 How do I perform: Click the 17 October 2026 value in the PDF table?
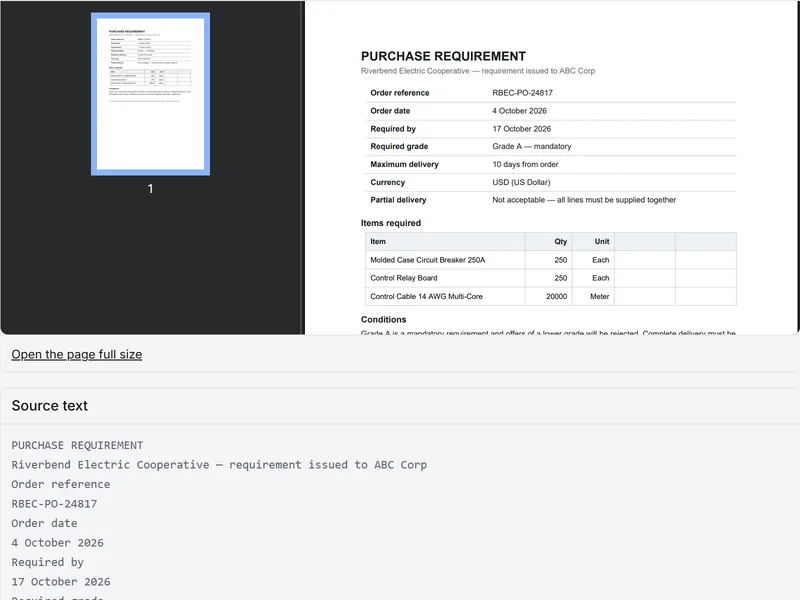pyautogui.click(x=521, y=129)
